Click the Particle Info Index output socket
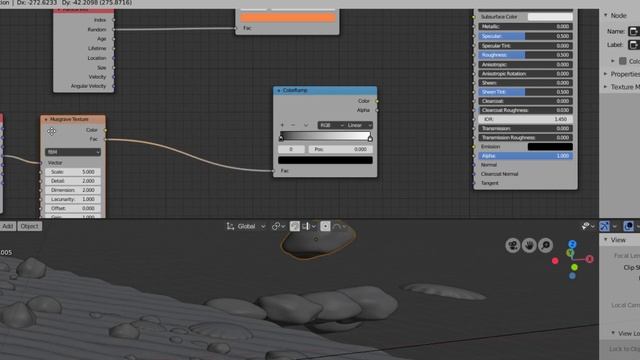640x360 pixels. point(114,20)
